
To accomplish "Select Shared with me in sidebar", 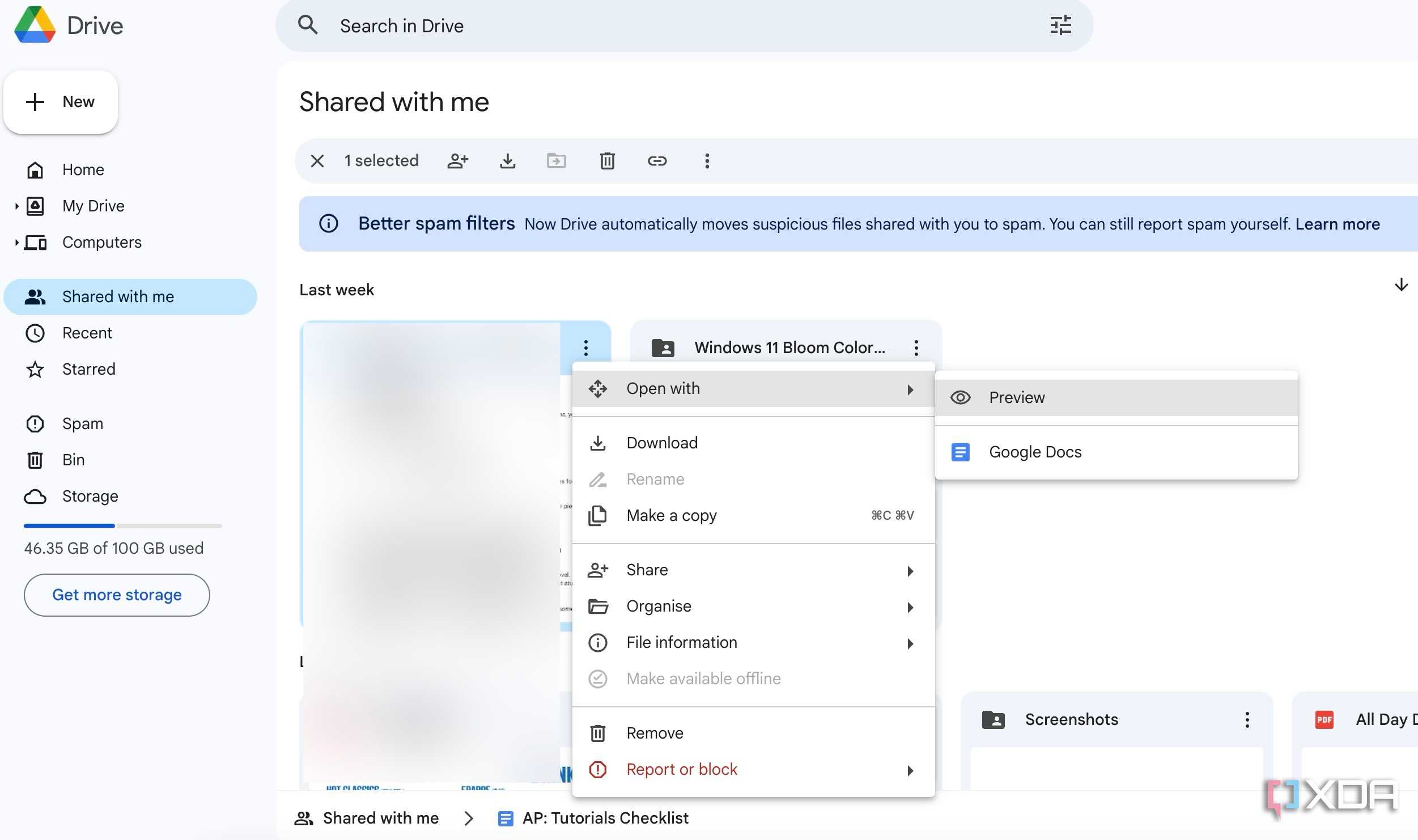I will [130, 297].
